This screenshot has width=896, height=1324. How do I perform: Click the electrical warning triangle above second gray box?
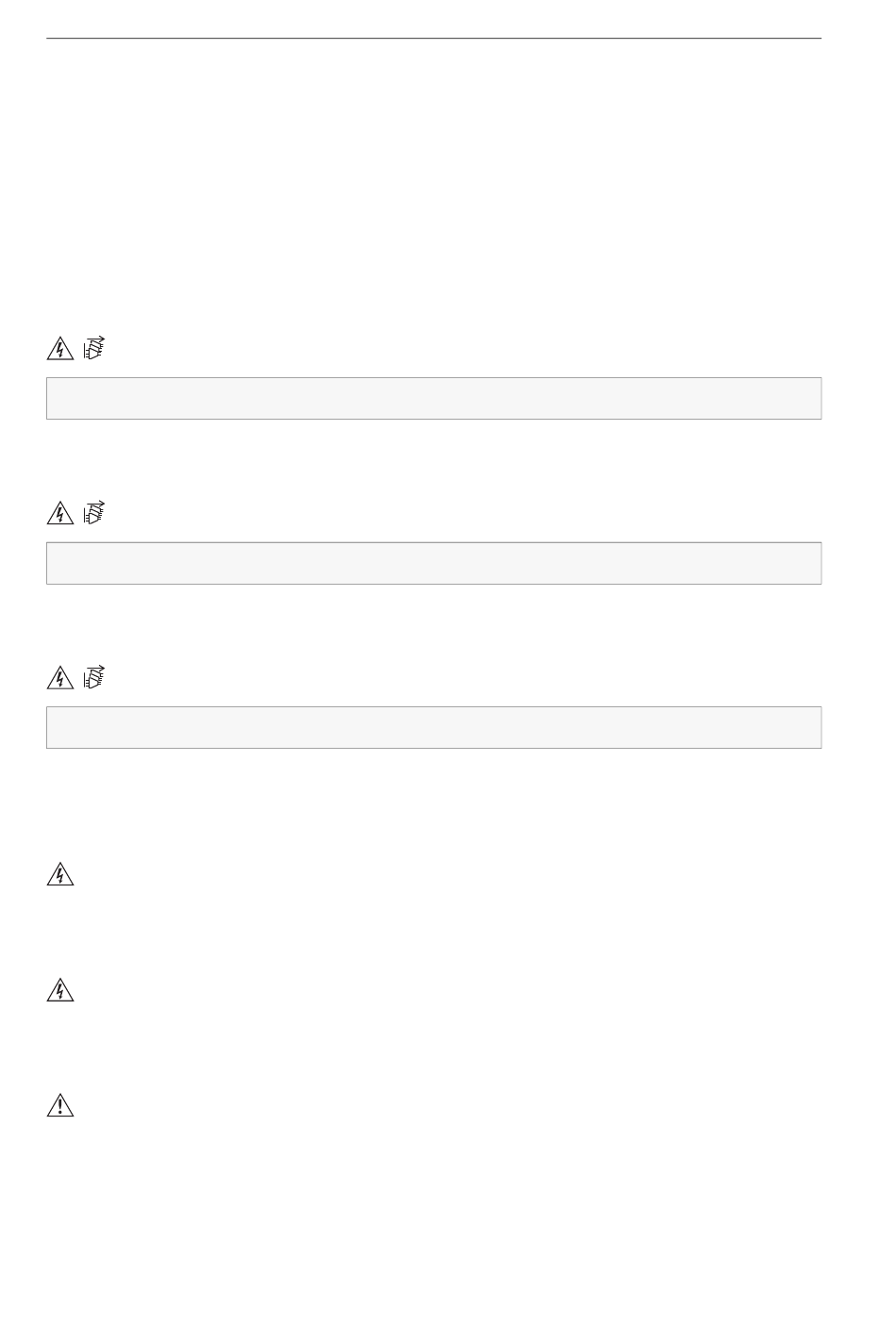point(59,514)
